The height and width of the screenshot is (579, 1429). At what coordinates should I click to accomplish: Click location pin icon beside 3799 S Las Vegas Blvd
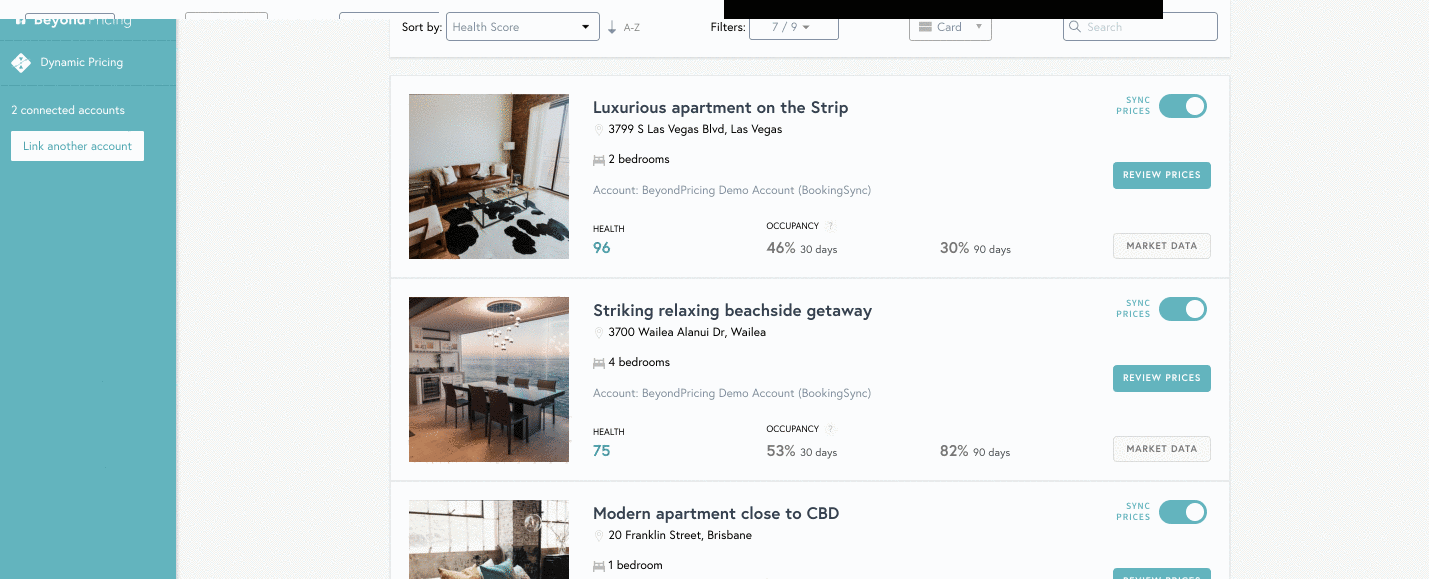[x=599, y=130]
